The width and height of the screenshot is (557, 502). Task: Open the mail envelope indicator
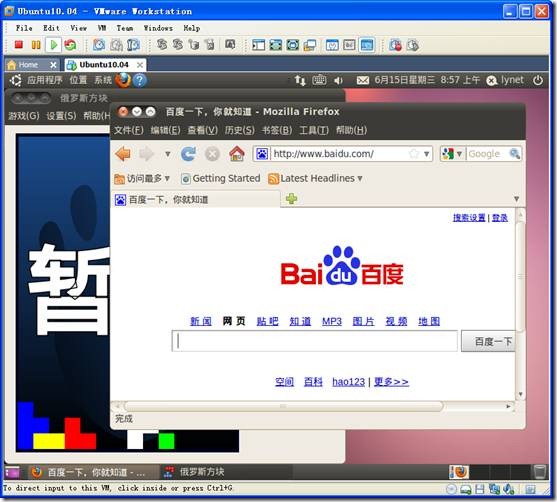tap(363, 81)
